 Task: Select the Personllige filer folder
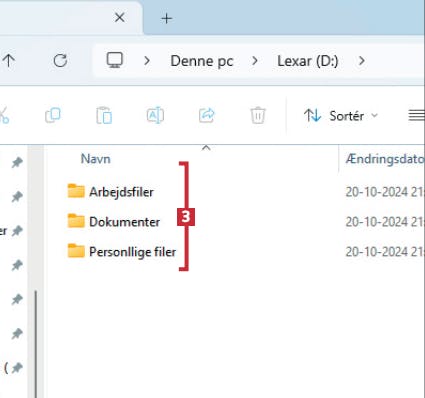(x=133, y=252)
